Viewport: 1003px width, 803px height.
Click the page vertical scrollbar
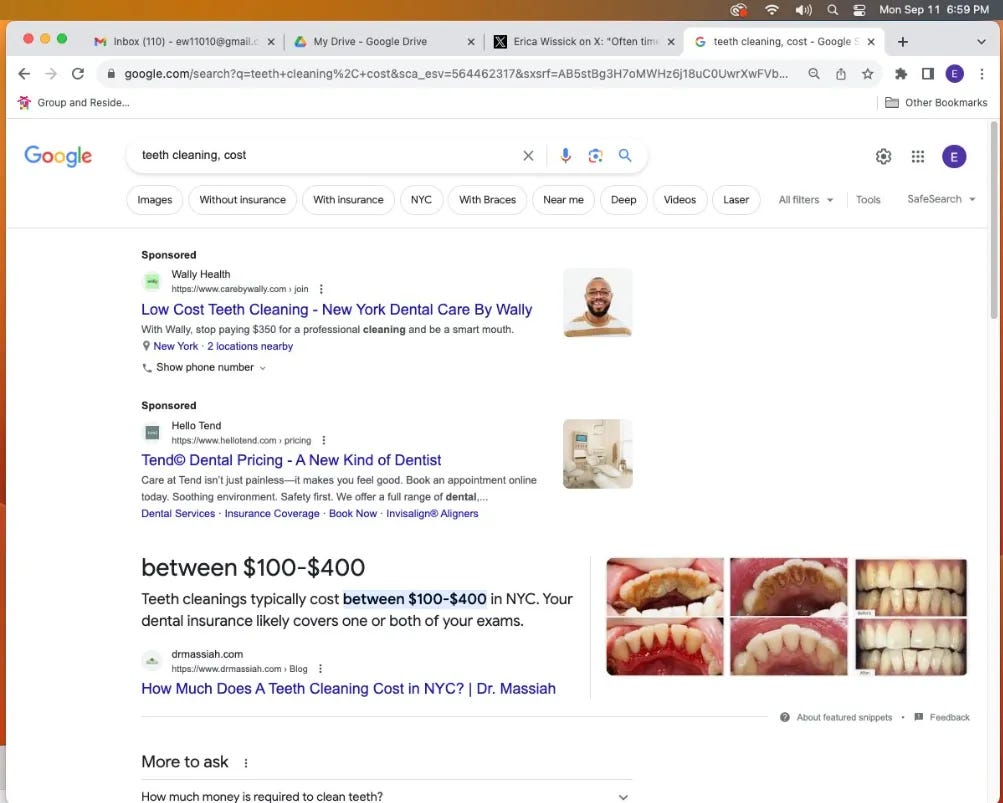993,219
